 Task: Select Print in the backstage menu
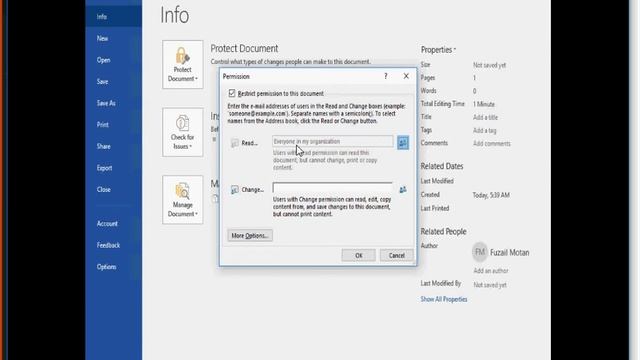pyautogui.click(x=114, y=125)
